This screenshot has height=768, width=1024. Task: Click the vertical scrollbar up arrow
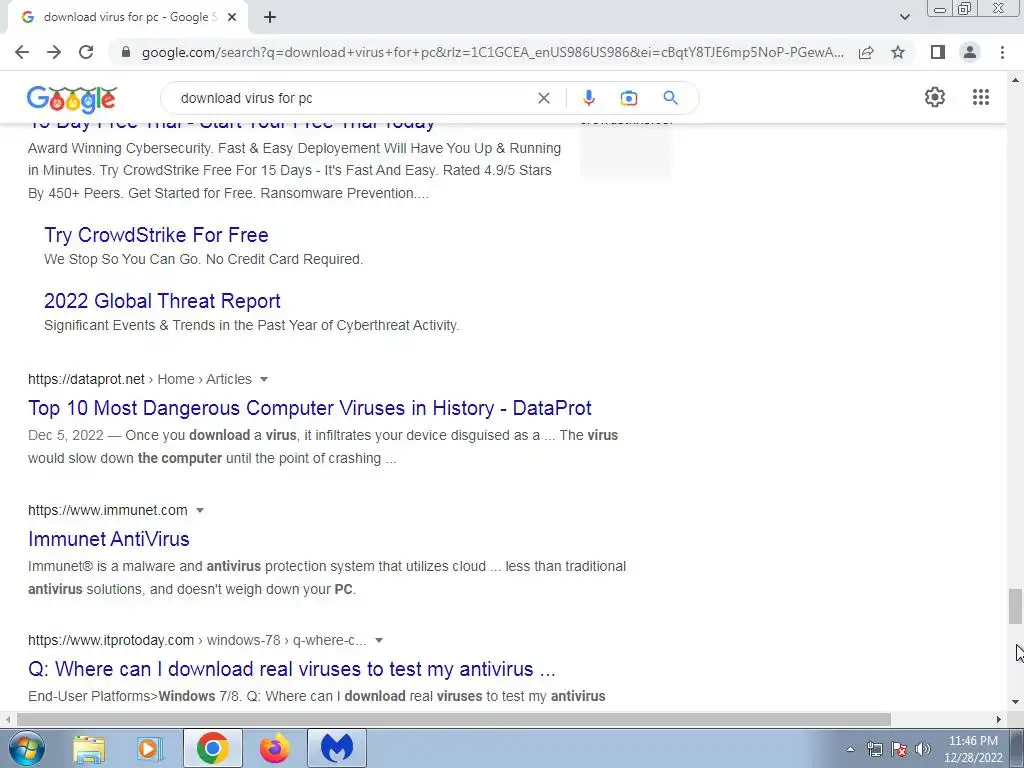[1015, 80]
